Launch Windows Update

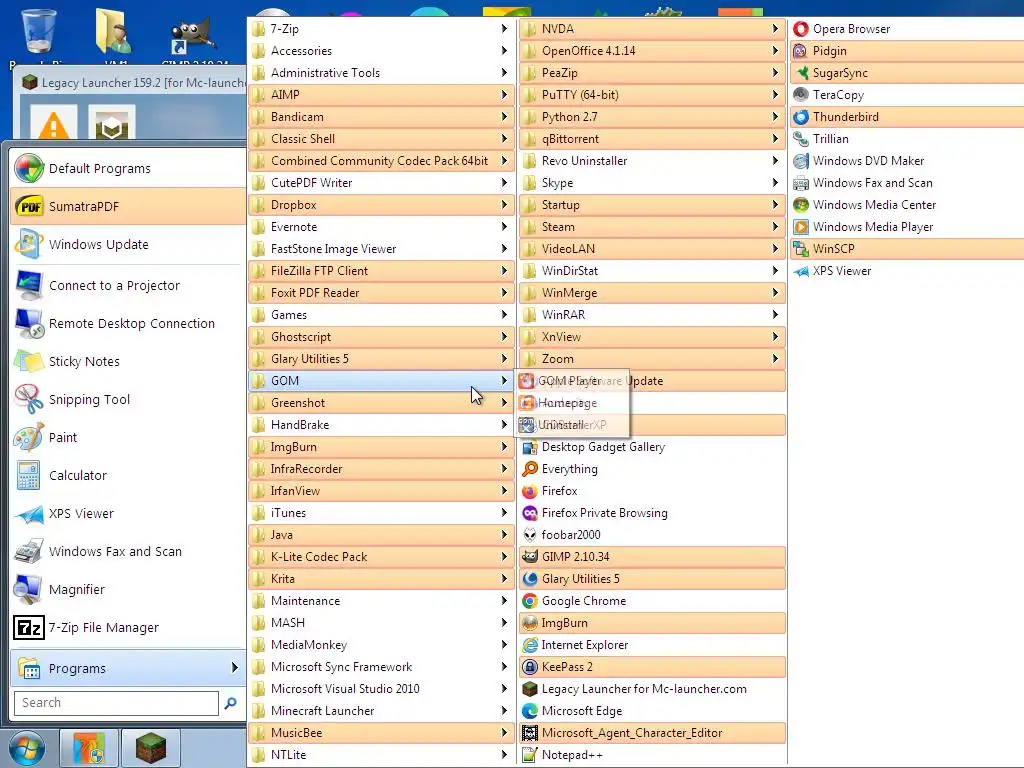(128, 244)
